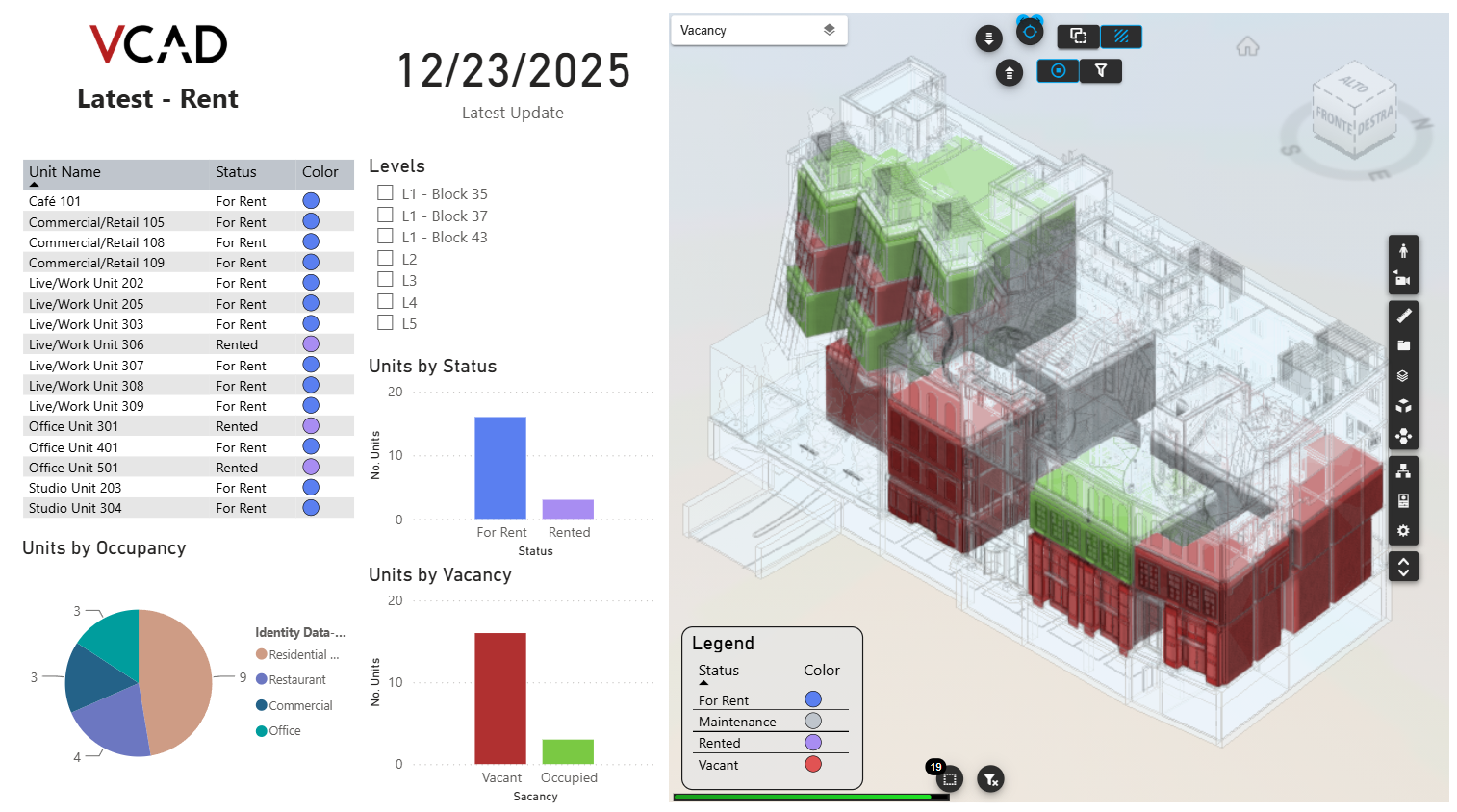The image size is (1457, 812).
Task: Check the L4 level checkbox
Action: (x=385, y=301)
